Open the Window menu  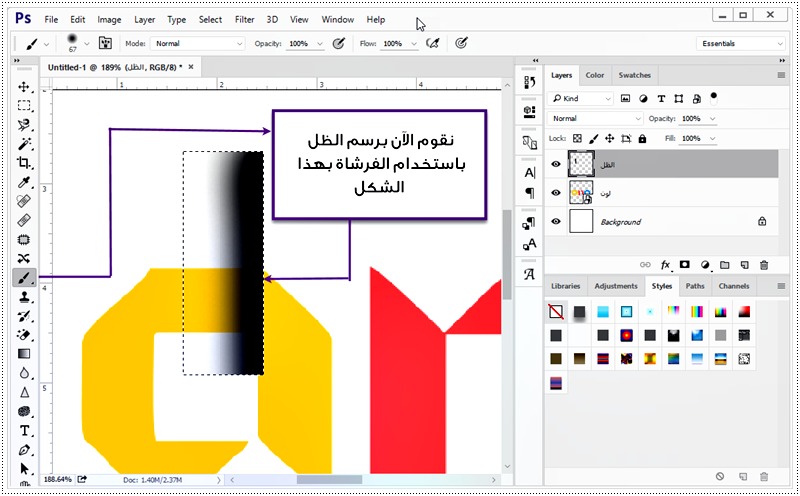pyautogui.click(x=337, y=19)
